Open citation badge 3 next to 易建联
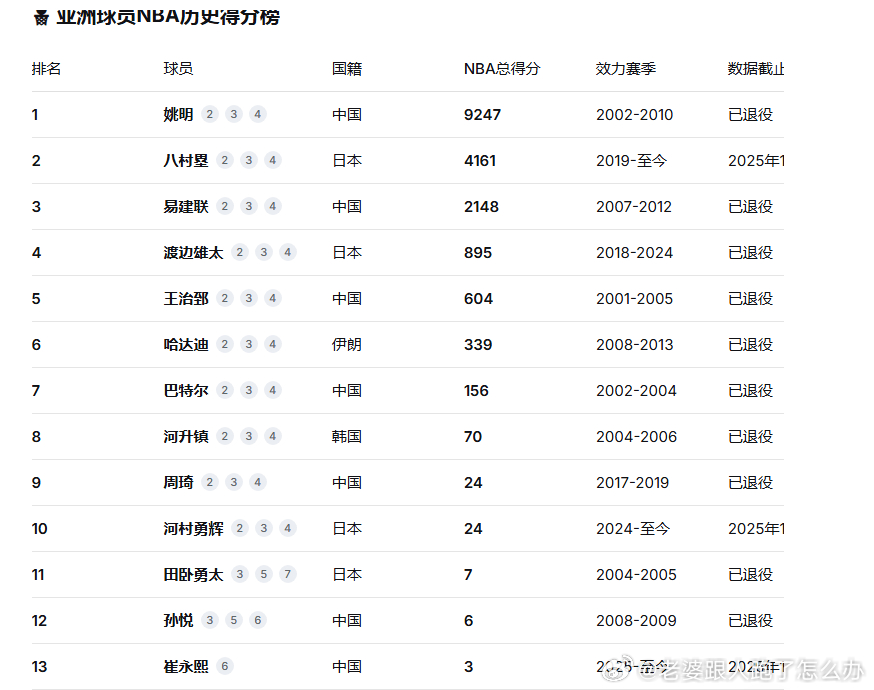This screenshot has width=874, height=690. [x=249, y=206]
